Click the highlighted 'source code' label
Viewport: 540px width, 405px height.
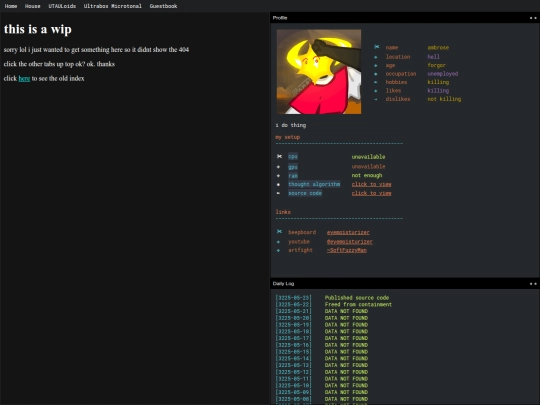click(x=305, y=193)
